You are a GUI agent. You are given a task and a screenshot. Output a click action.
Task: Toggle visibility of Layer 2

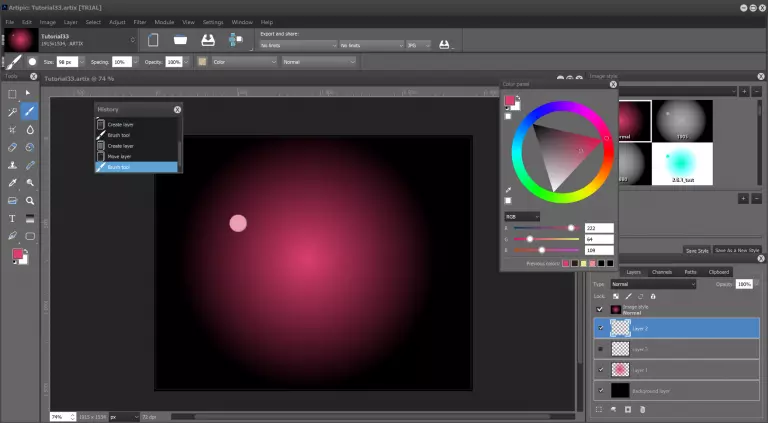[x=600, y=328]
